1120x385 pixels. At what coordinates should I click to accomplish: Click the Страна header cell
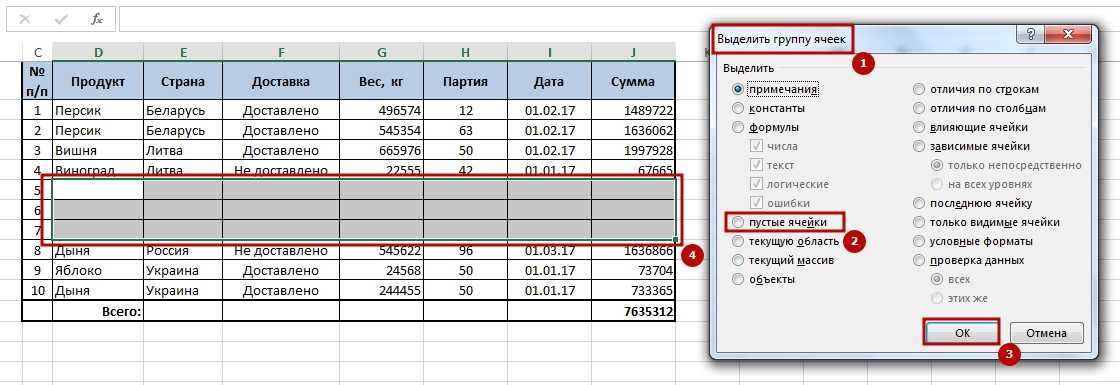coord(184,81)
